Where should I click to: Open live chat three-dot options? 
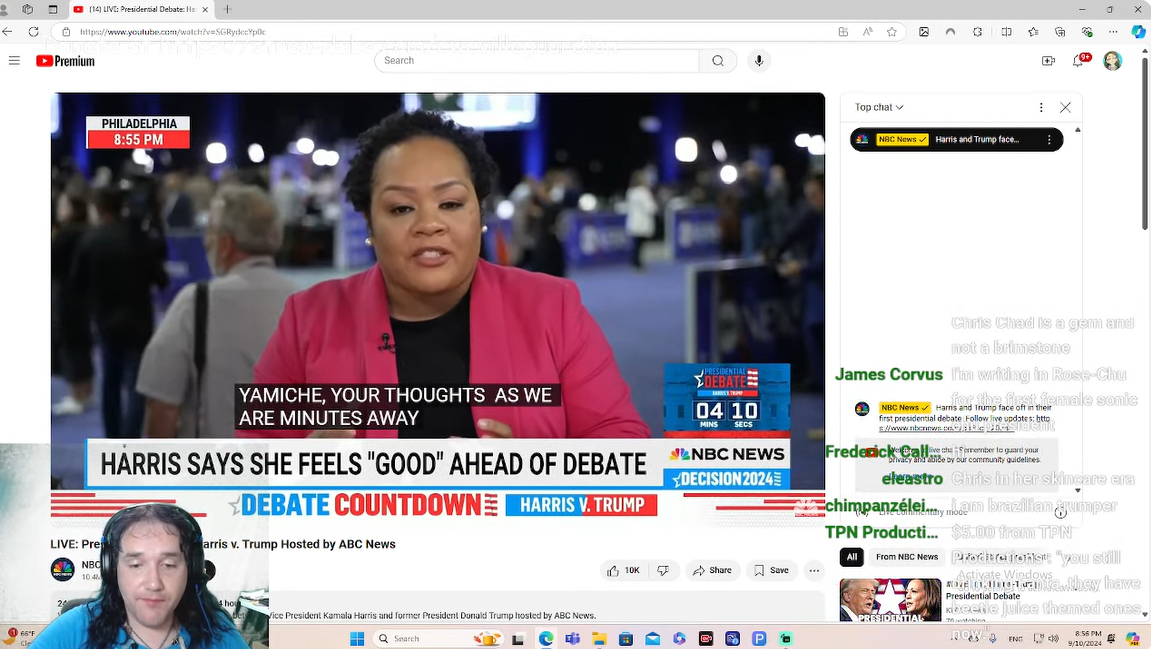(x=1041, y=107)
